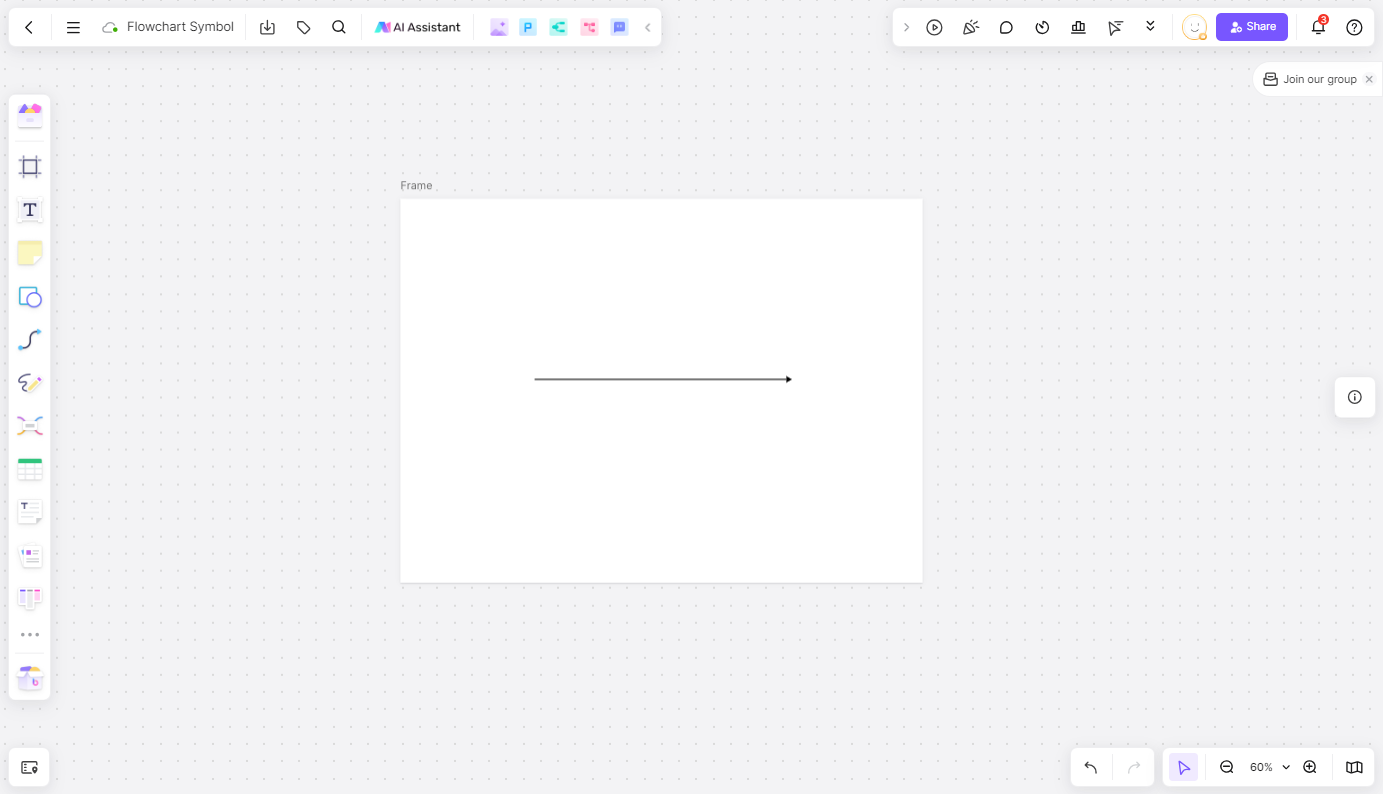Open the timer icon

(1042, 27)
